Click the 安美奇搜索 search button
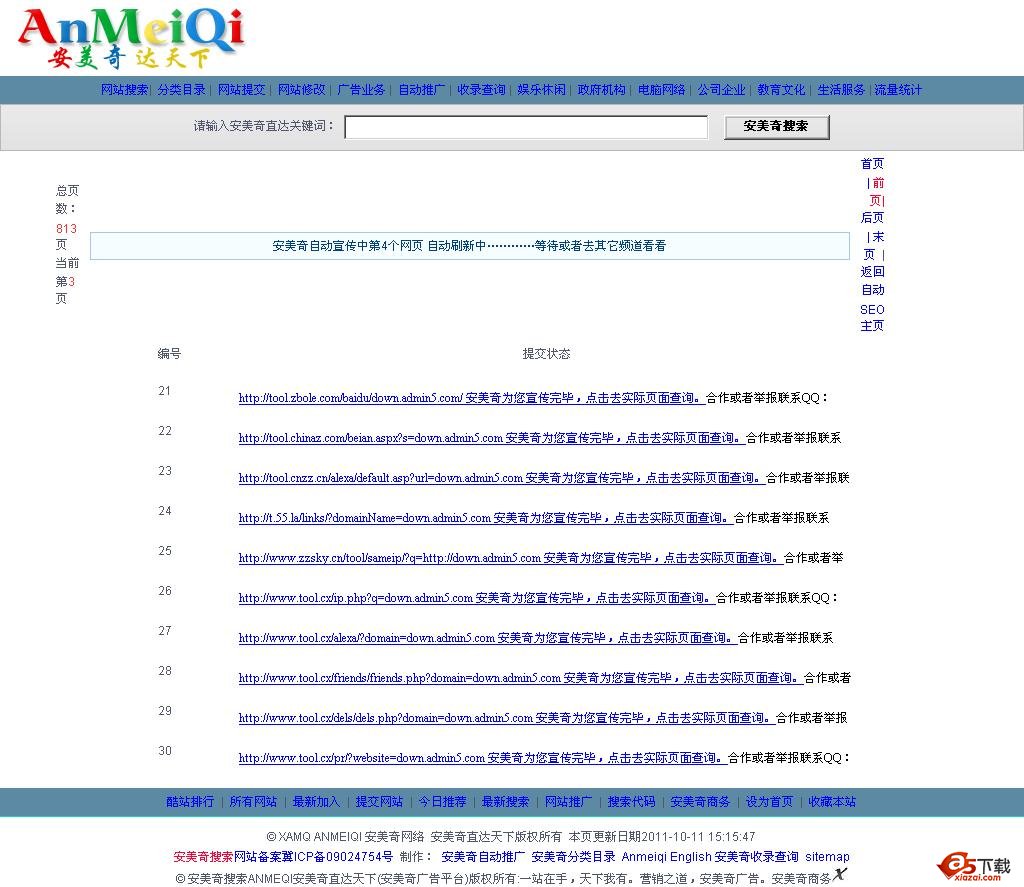1024x887 pixels. [776, 127]
